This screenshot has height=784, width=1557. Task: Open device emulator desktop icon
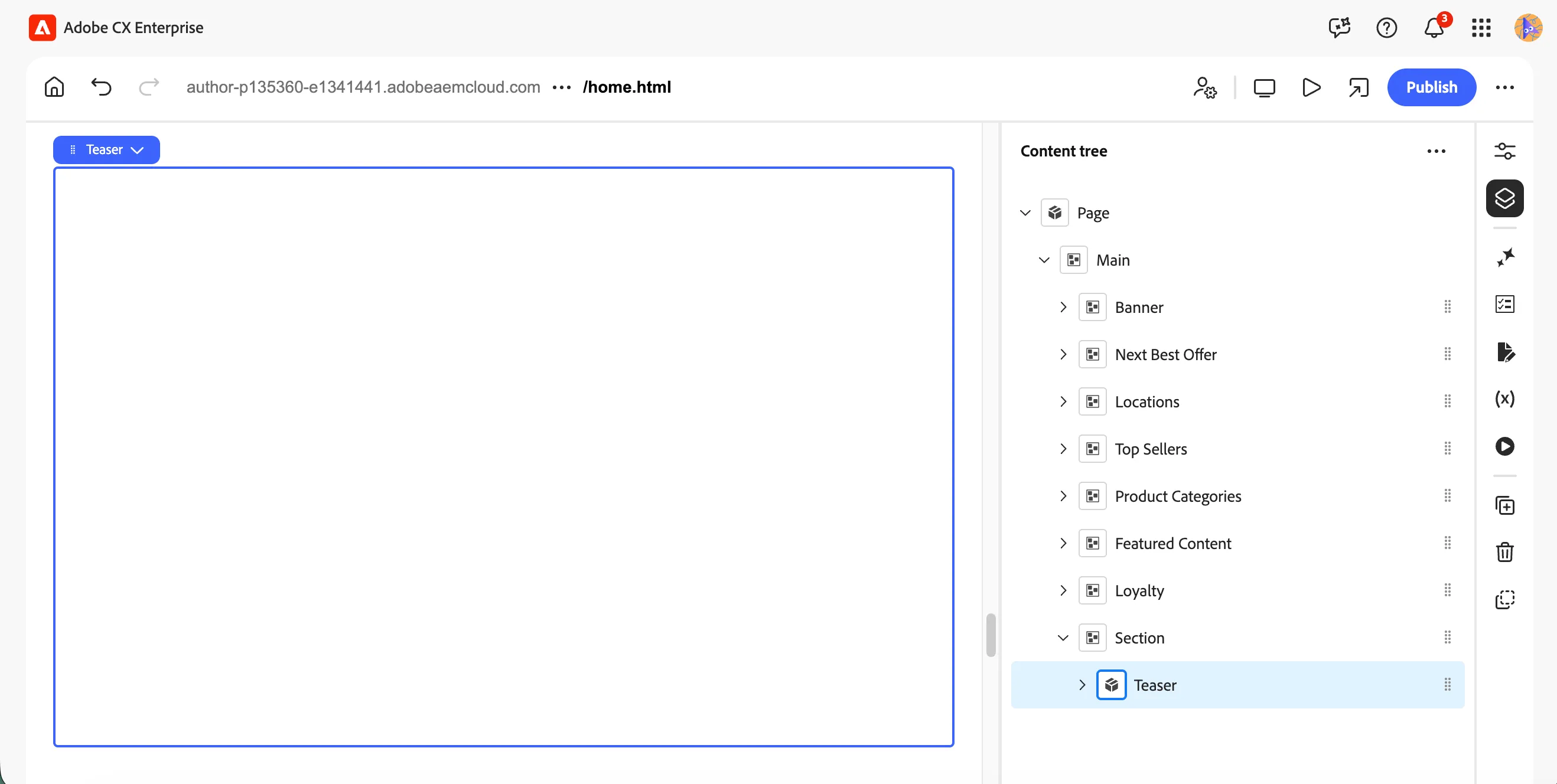pos(1264,87)
